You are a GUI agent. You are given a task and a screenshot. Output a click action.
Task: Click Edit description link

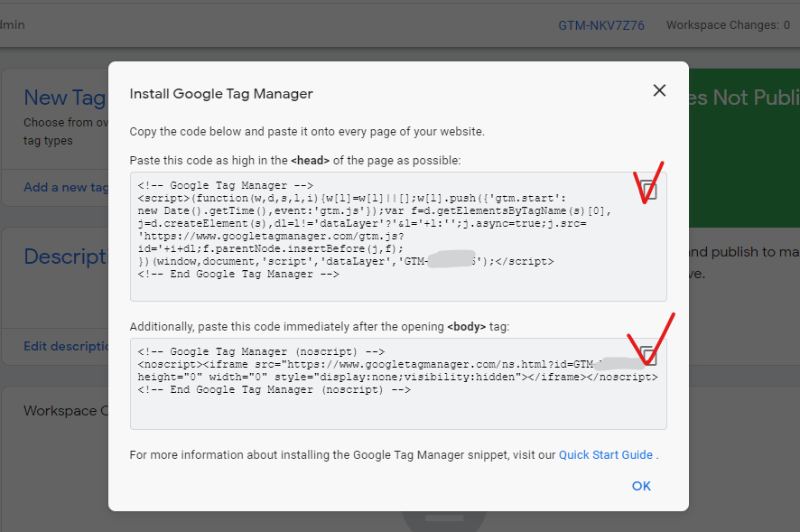click(66, 346)
